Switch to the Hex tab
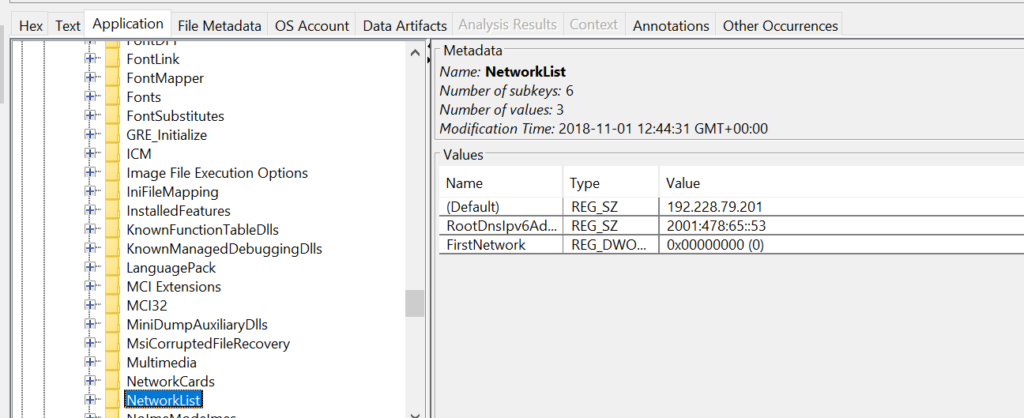 [31, 25]
